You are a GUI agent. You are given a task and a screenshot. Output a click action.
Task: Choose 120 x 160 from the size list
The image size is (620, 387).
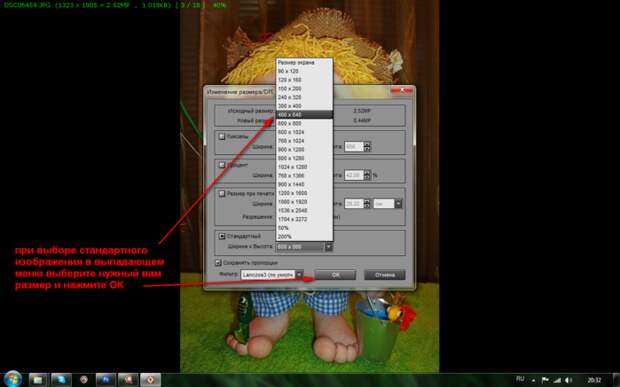click(304, 80)
